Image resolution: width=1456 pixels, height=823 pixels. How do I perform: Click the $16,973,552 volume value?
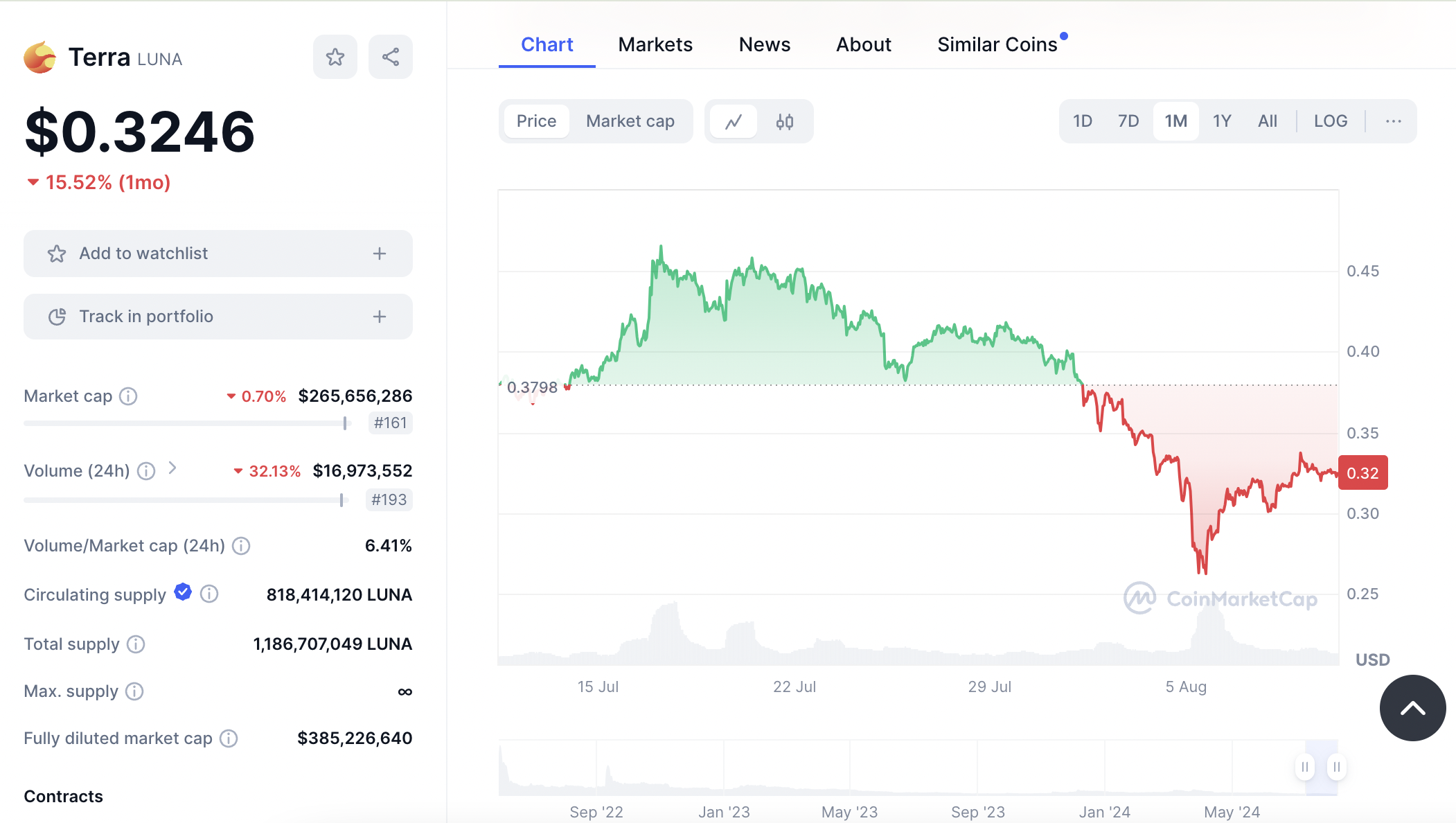(x=362, y=471)
